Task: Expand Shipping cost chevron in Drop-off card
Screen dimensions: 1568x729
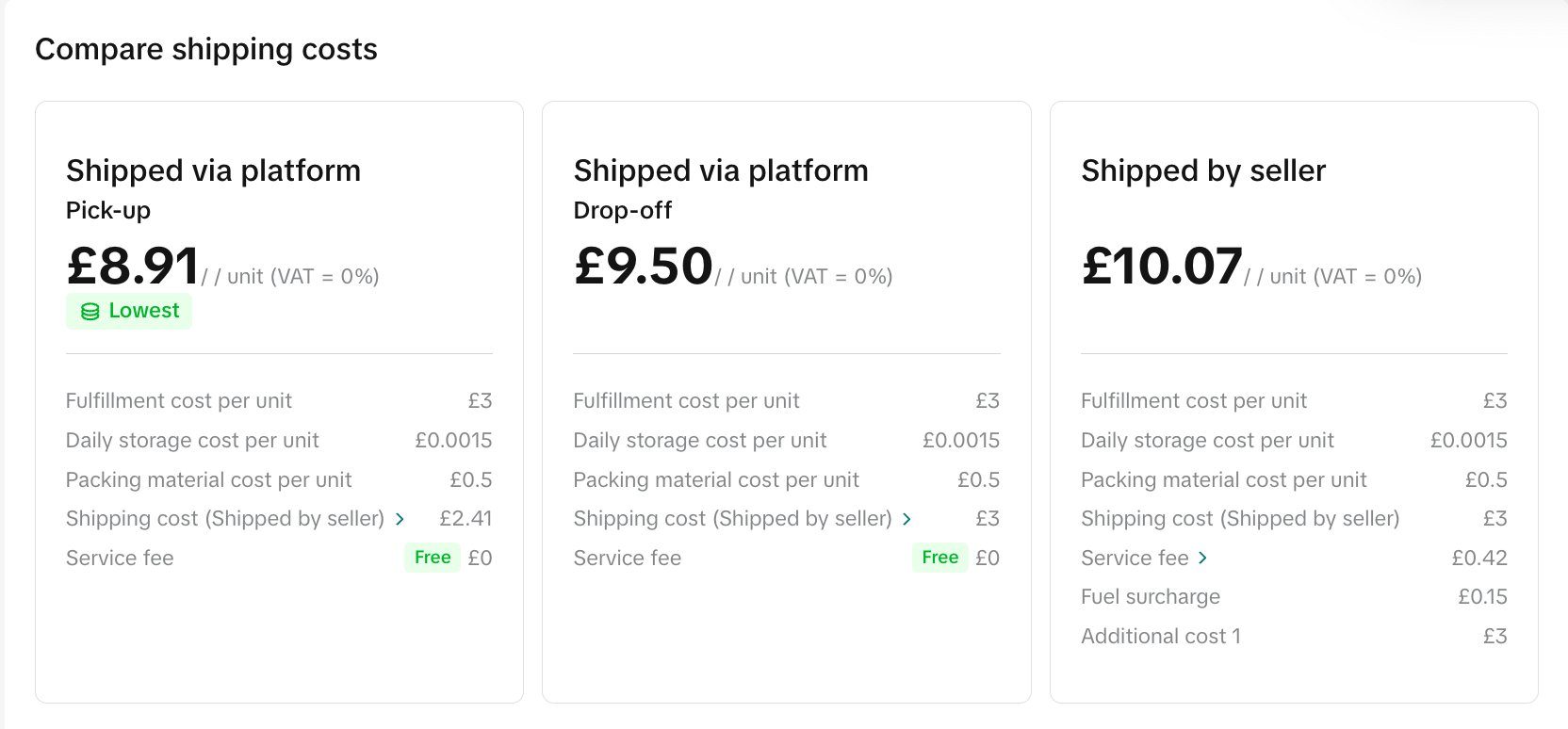Action: point(906,519)
